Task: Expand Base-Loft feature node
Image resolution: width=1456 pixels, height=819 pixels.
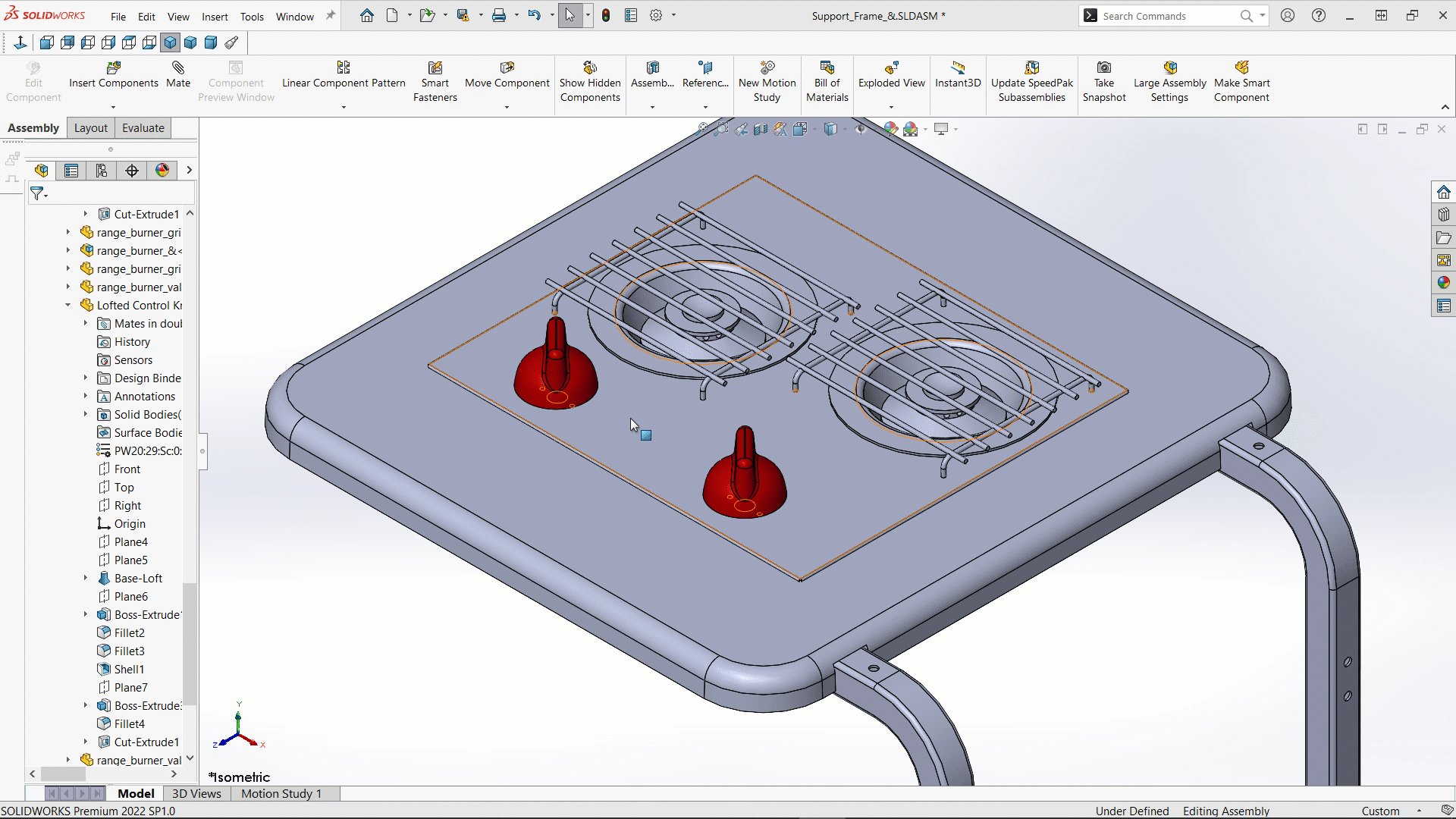Action: 86,578
